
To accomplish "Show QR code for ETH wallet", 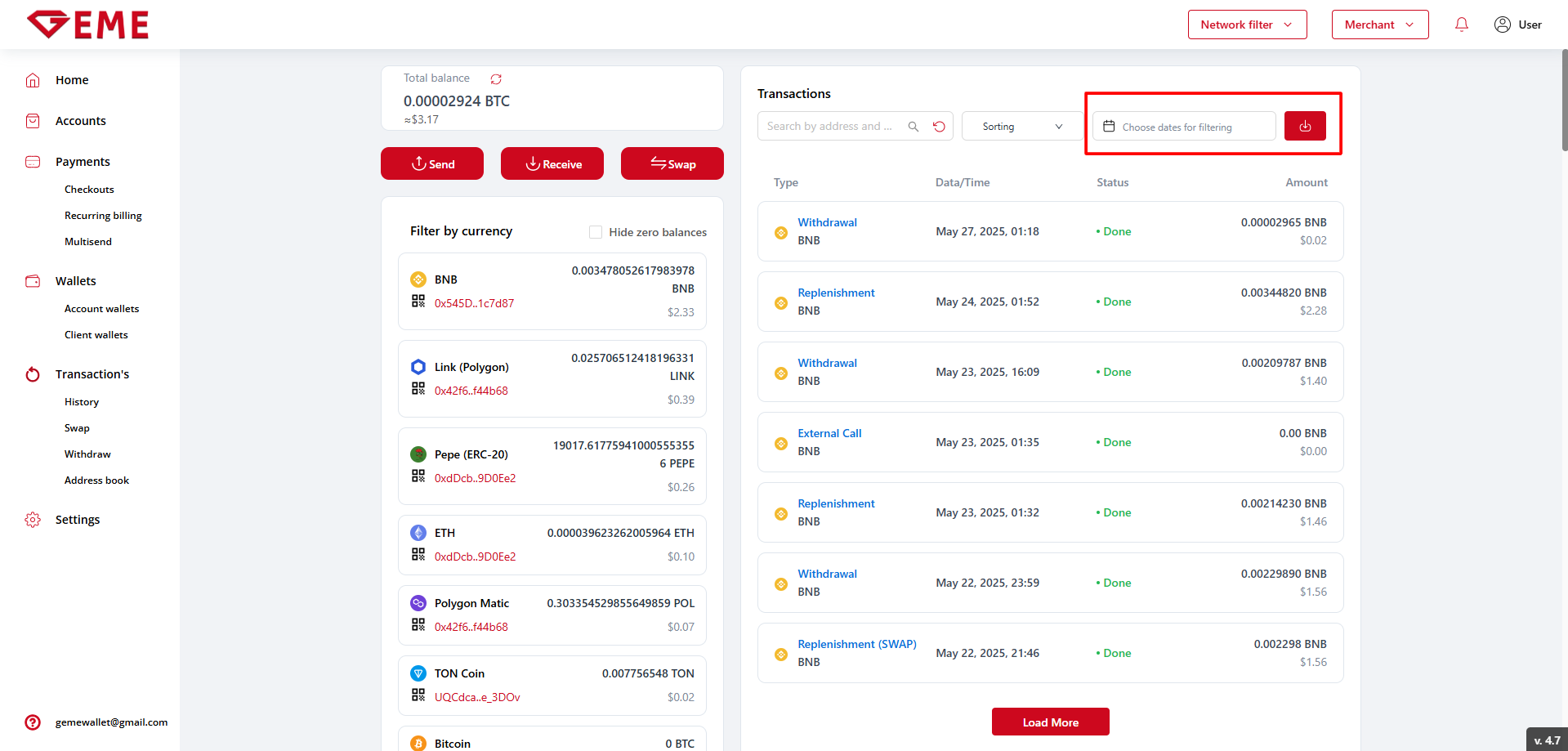I will click(418, 555).
